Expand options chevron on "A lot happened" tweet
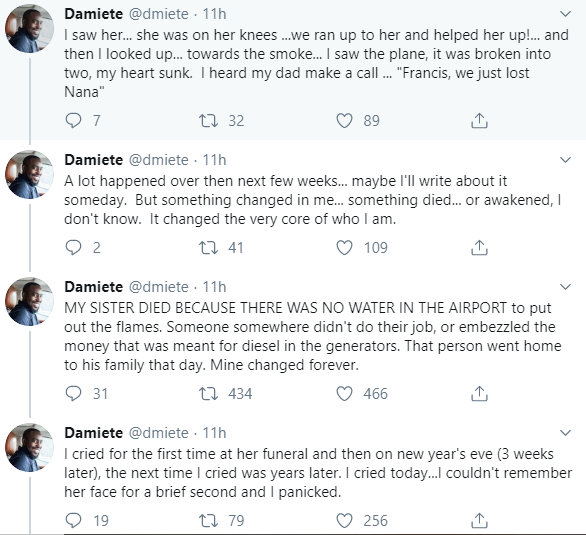Viewport: 586px width, 535px height. (565, 160)
